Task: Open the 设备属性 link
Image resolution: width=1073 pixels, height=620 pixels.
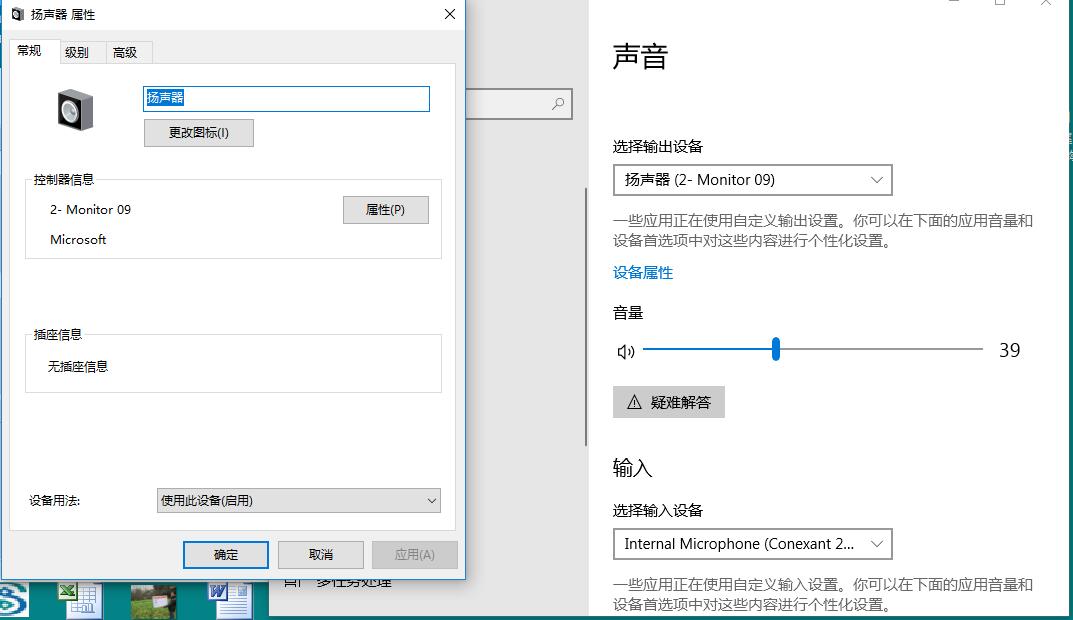Action: point(642,273)
